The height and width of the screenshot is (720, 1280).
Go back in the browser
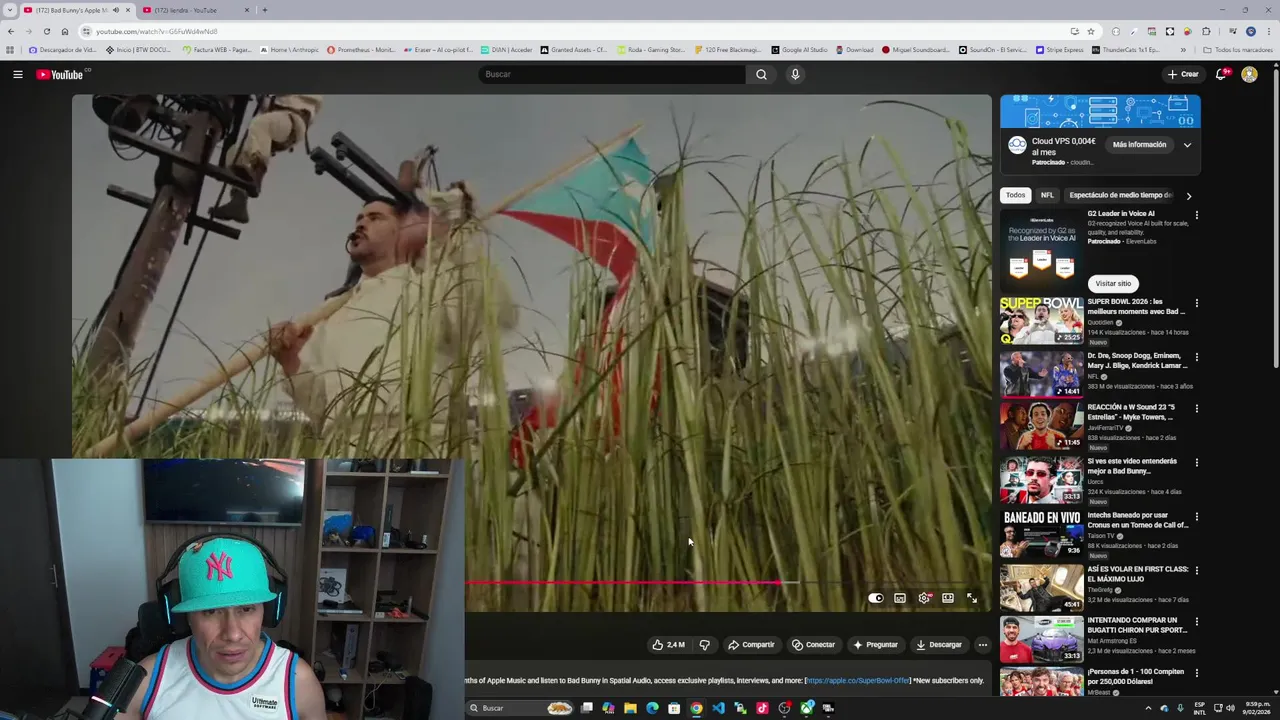tap(11, 31)
